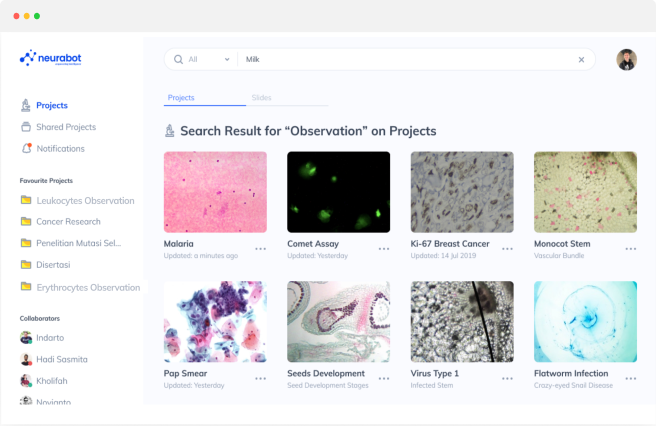Open the three-dot menu for Seeds Development
This screenshot has height=426, width=656.
[x=384, y=379]
